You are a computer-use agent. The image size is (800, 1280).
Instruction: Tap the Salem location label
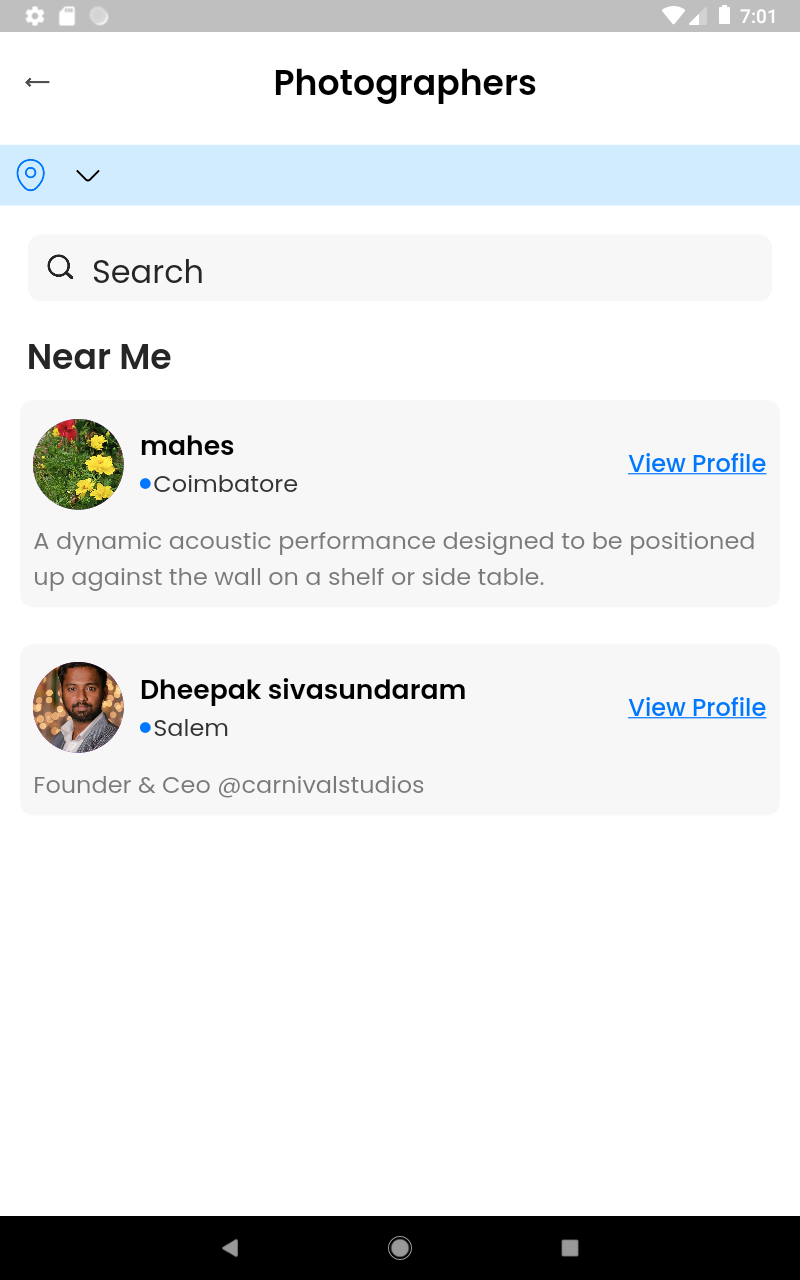point(190,728)
